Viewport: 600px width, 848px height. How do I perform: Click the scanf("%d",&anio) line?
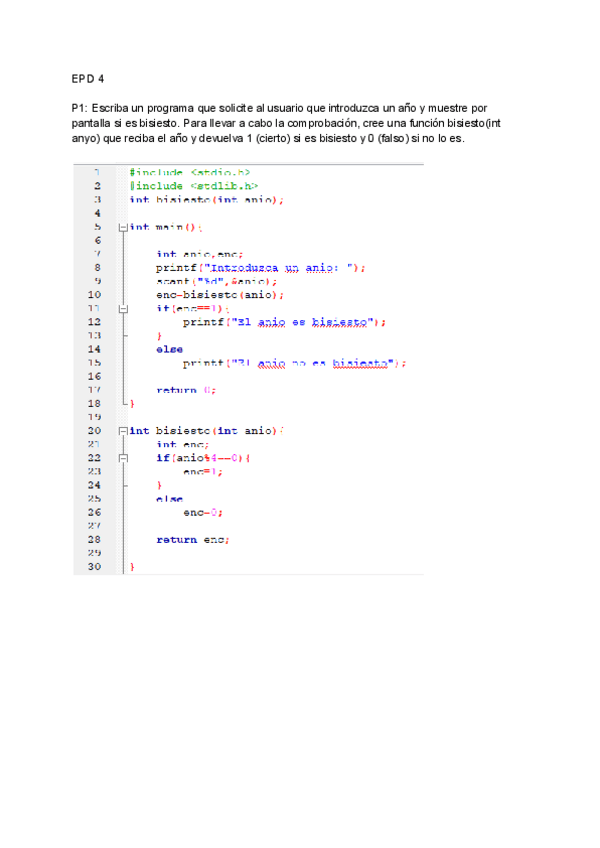[216, 282]
